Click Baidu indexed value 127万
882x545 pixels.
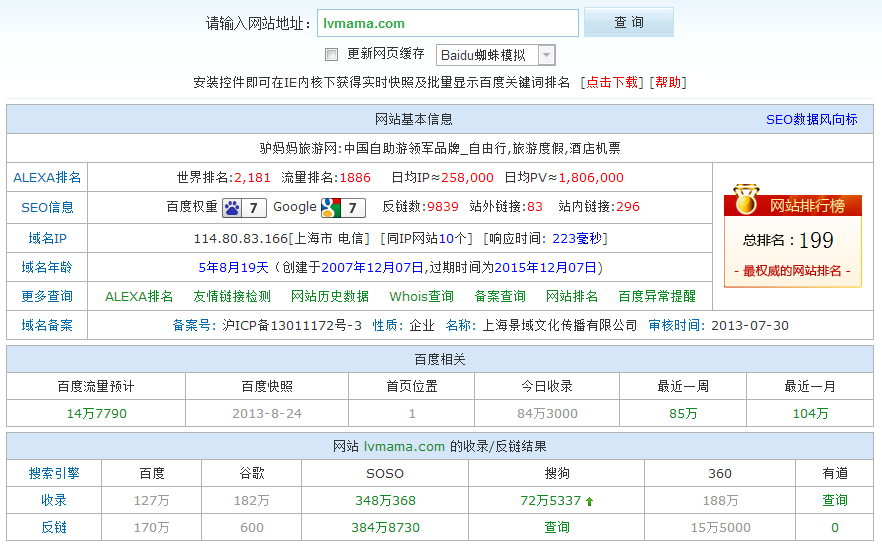click(151, 501)
